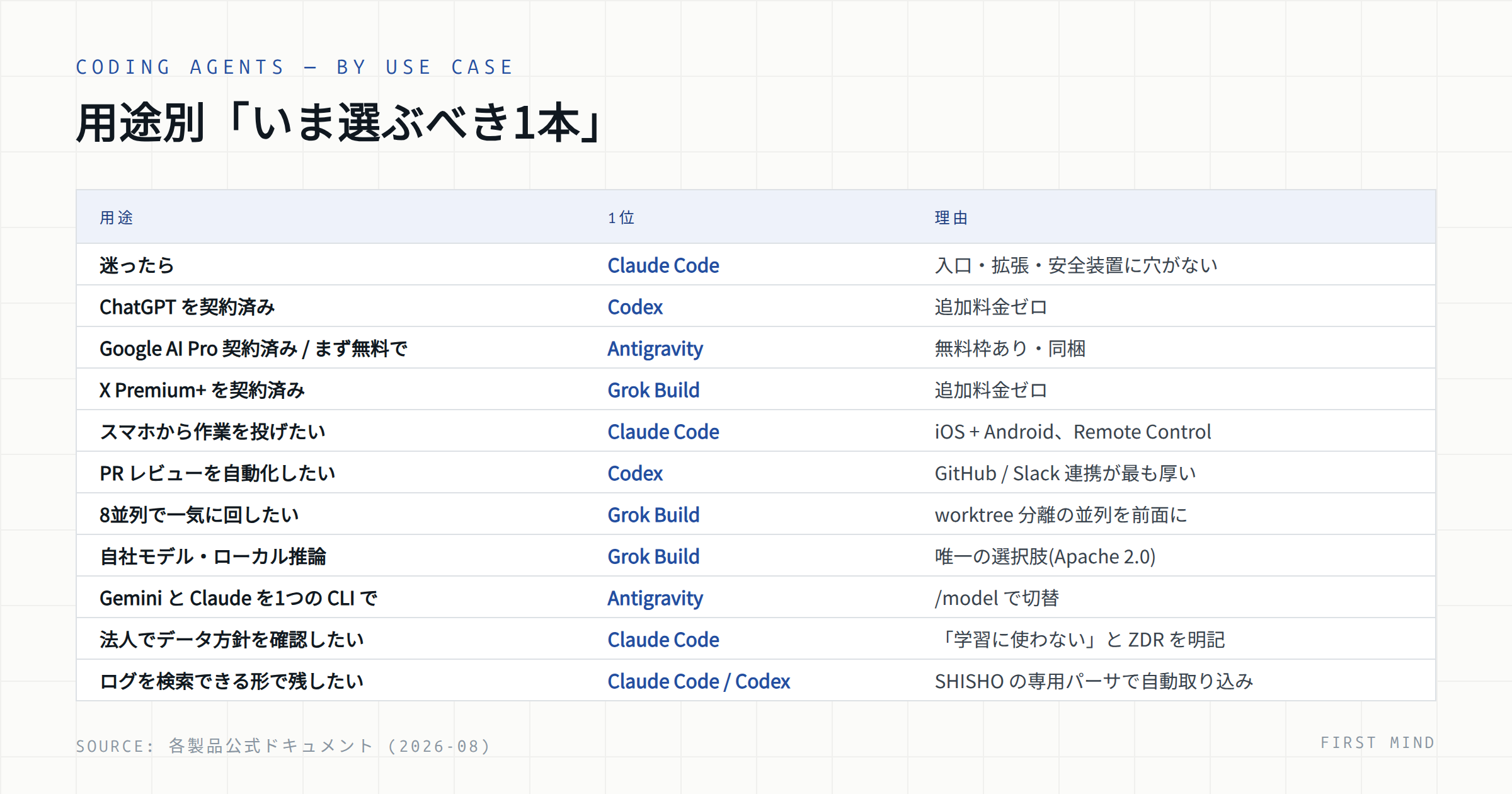Click the 用途 column header
The height and width of the screenshot is (794, 1512).
click(x=117, y=217)
